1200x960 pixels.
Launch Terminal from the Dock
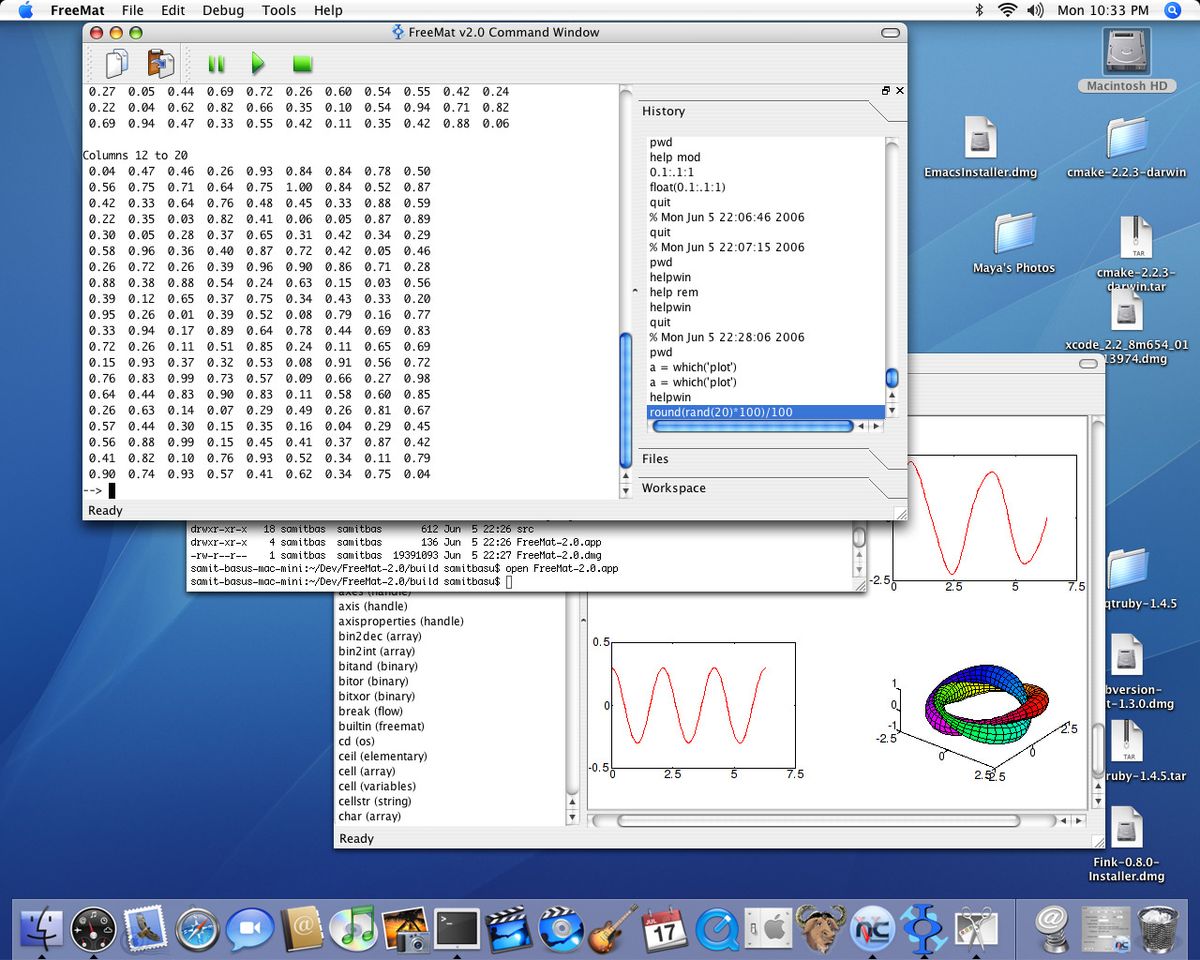point(458,928)
